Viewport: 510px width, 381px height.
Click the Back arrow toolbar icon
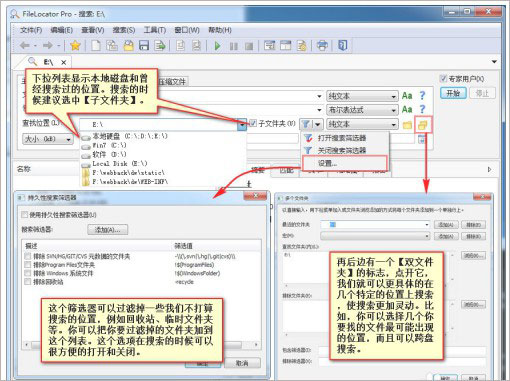[25, 45]
